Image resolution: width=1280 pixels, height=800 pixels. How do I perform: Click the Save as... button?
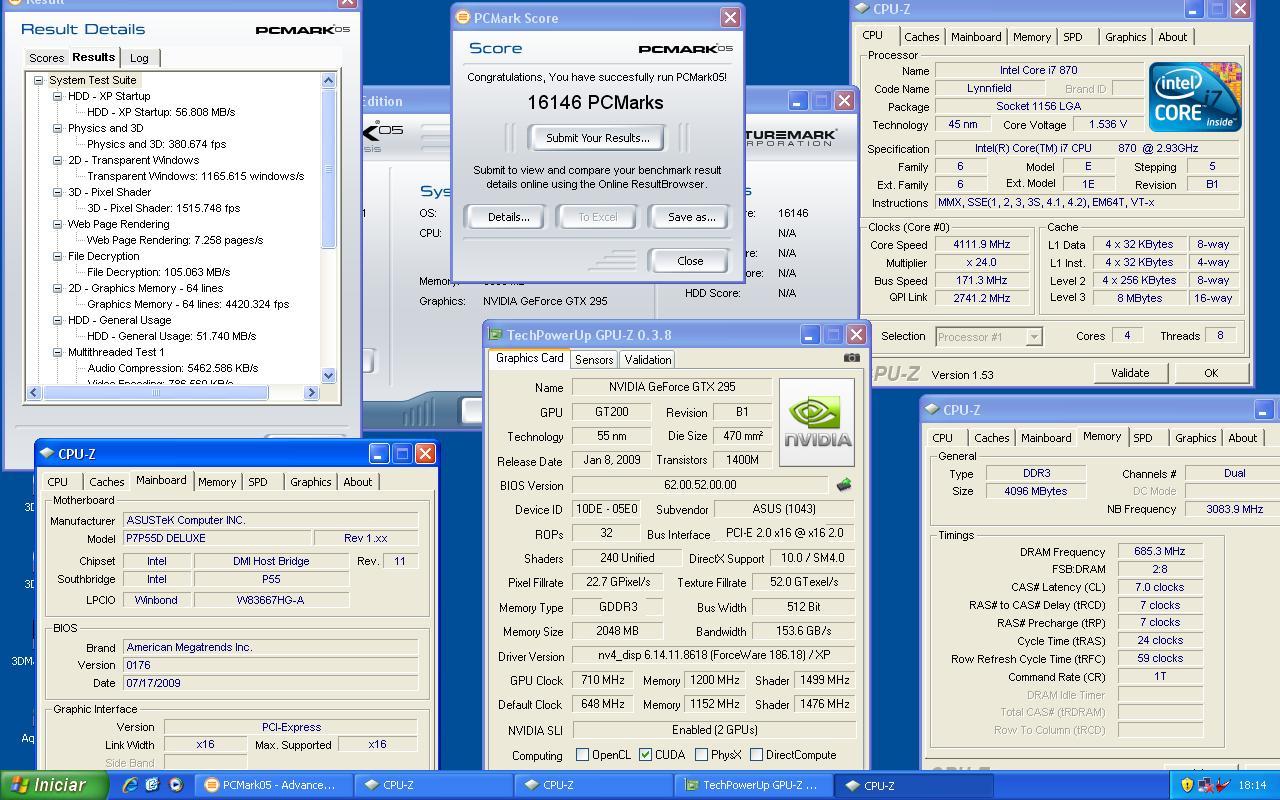(x=691, y=217)
